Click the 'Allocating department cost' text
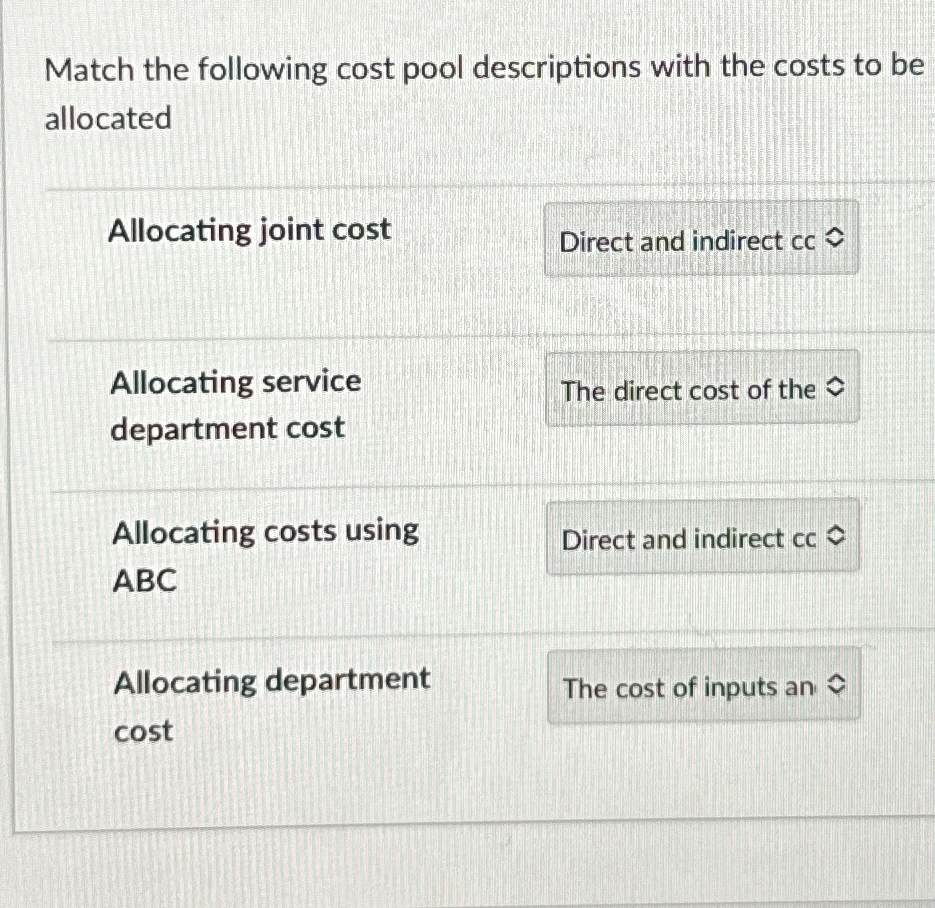The width and height of the screenshot is (935, 908). [271, 704]
